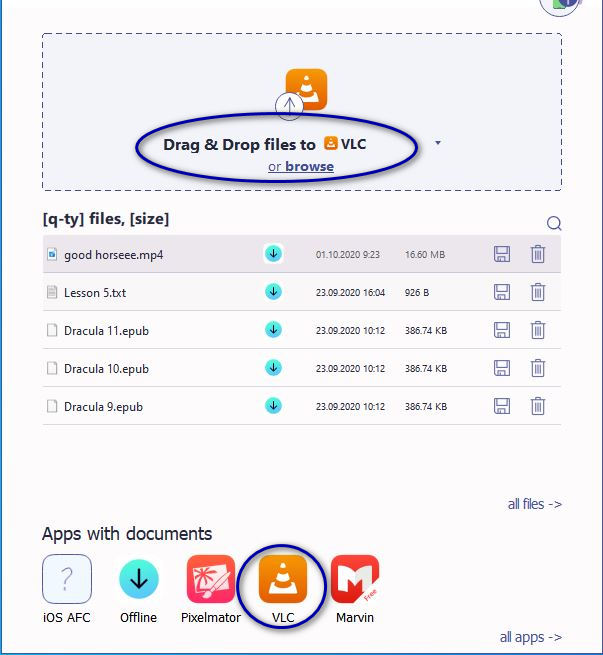Click the download arrow for Dracula 9.epub
Image resolution: width=603 pixels, height=655 pixels.
[x=274, y=406]
